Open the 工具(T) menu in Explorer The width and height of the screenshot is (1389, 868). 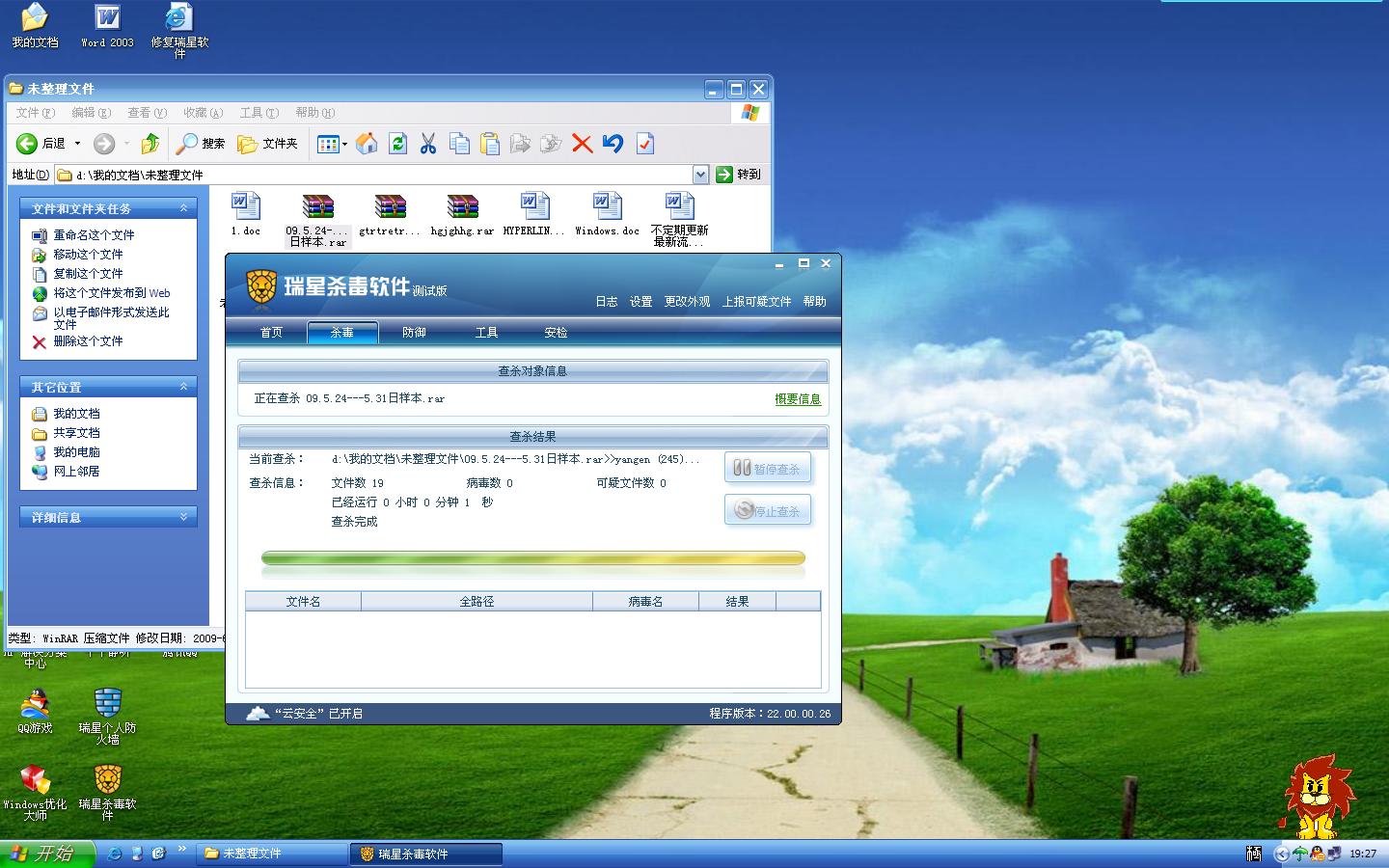259,113
